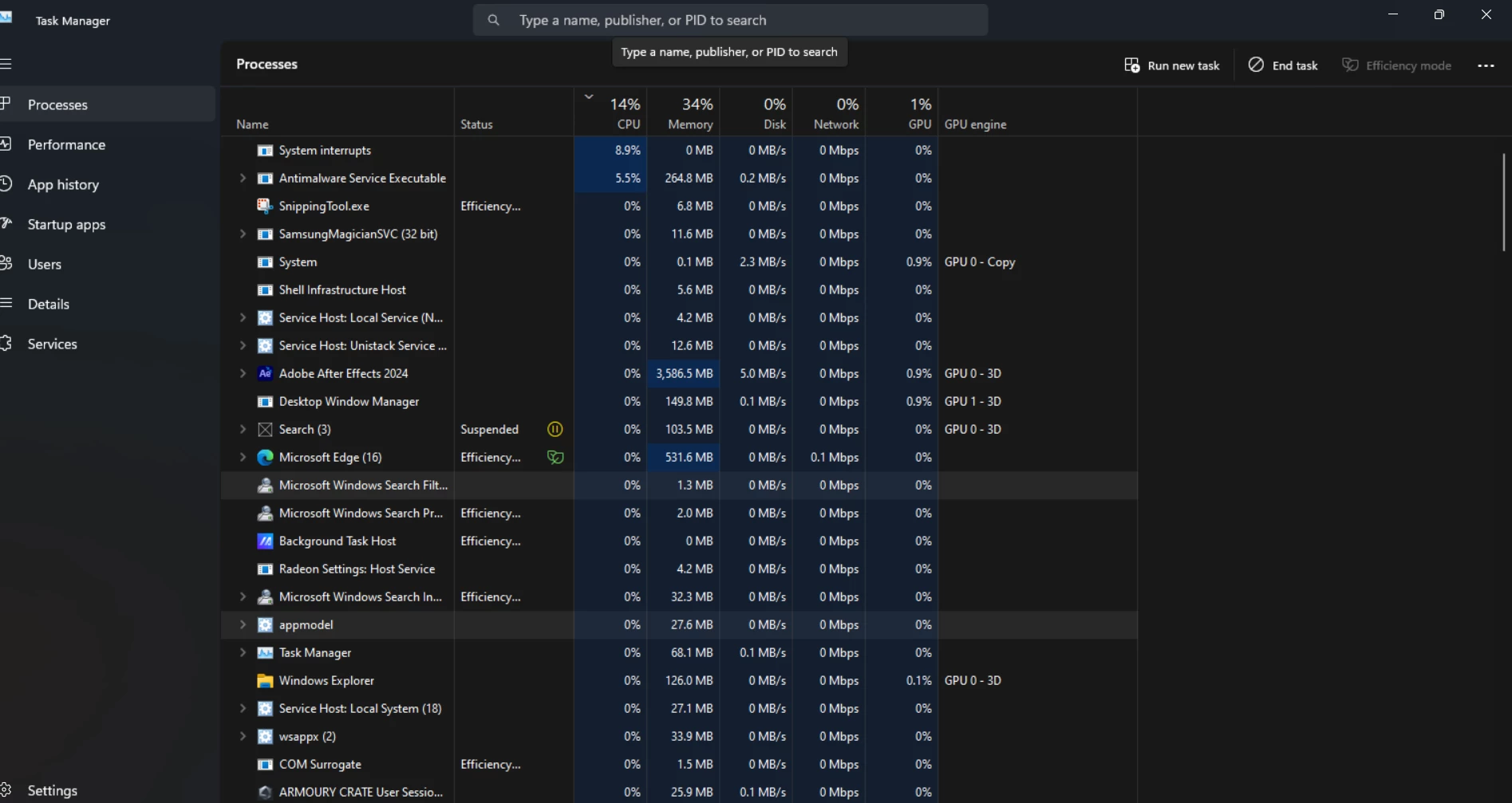Open the three-dot more options menu

(x=1486, y=65)
